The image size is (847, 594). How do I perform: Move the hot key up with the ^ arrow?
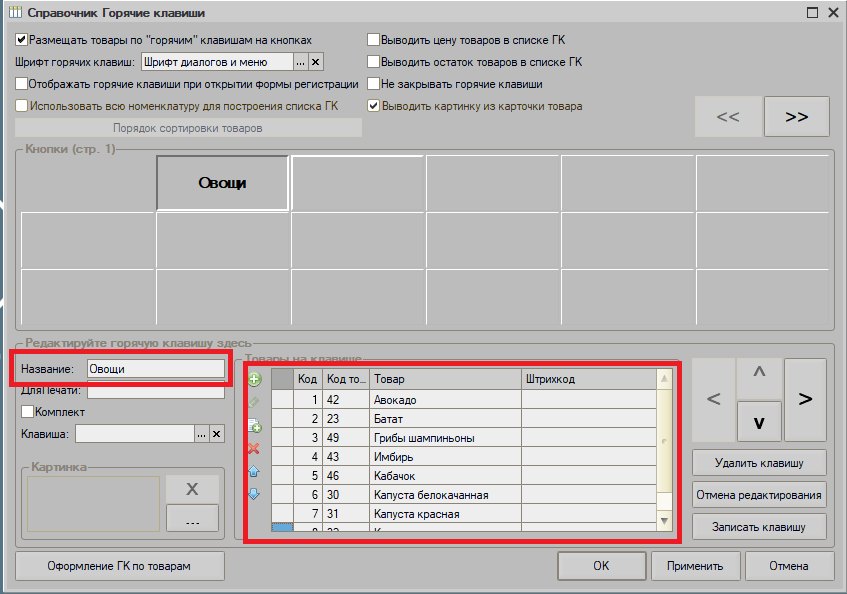[759, 378]
